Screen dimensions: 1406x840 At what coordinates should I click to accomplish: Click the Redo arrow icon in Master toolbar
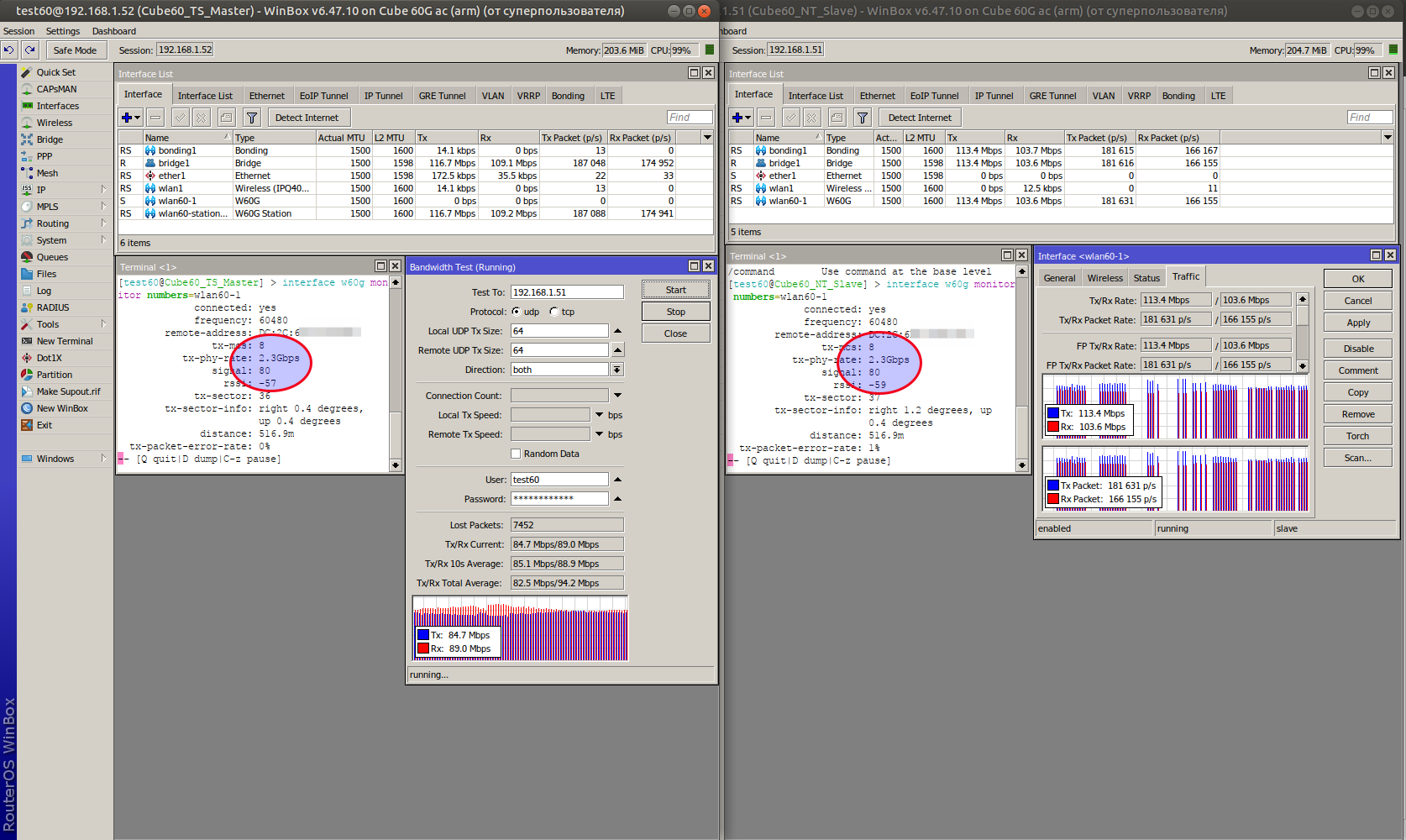(29, 50)
